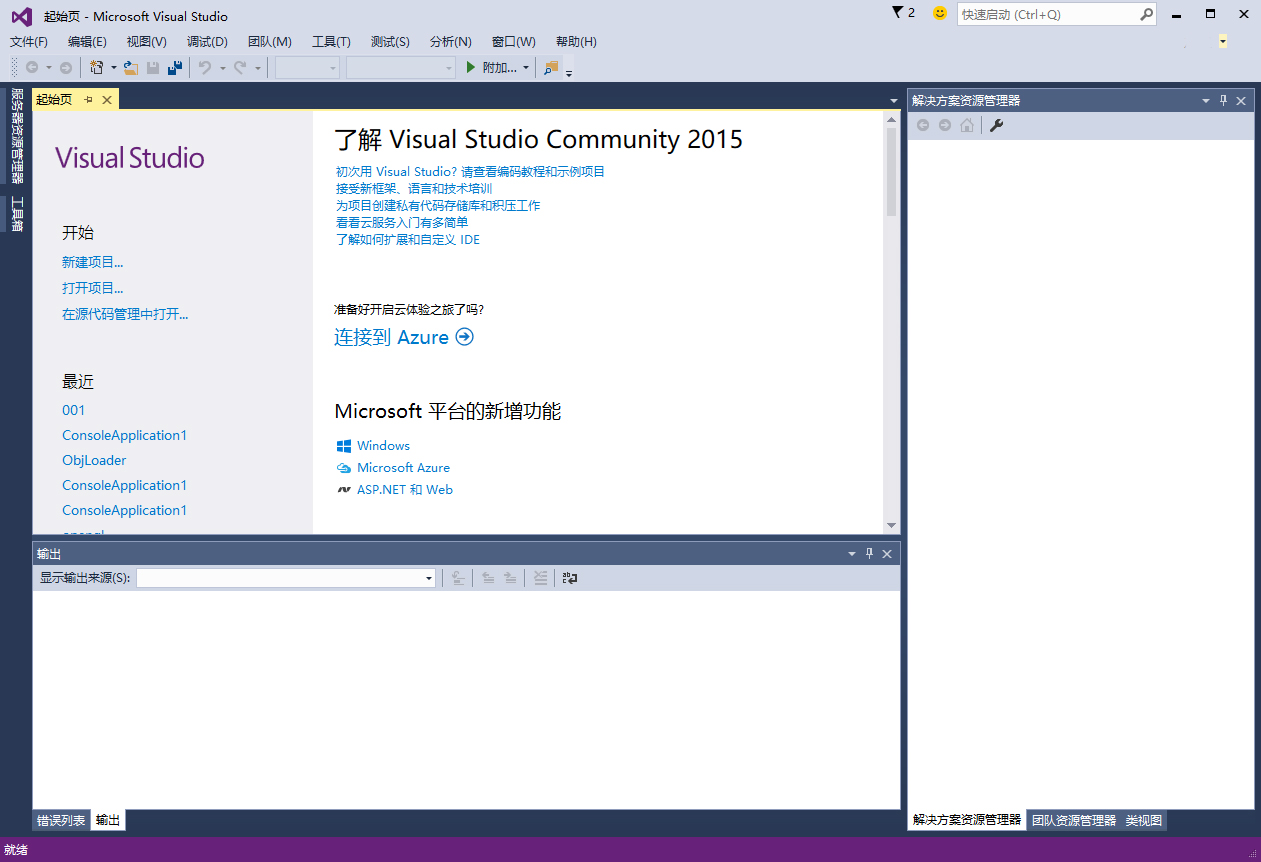The image size is (1261, 862).
Task: Click the Start Page vertical scrollbar thumb
Action: [891, 171]
